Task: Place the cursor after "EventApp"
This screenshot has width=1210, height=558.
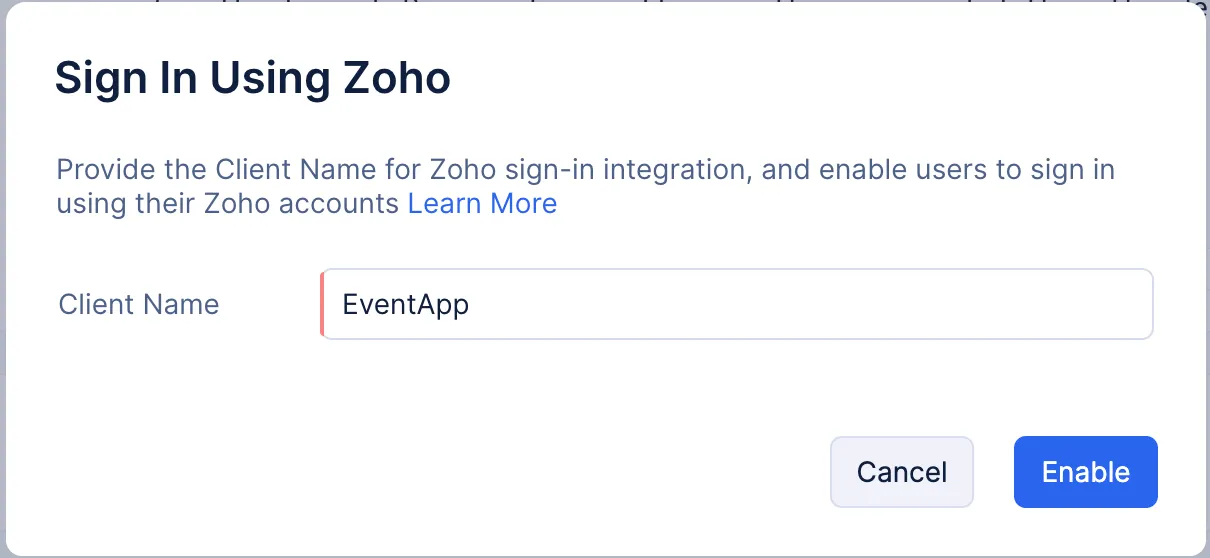Action: pyautogui.click(x=471, y=304)
